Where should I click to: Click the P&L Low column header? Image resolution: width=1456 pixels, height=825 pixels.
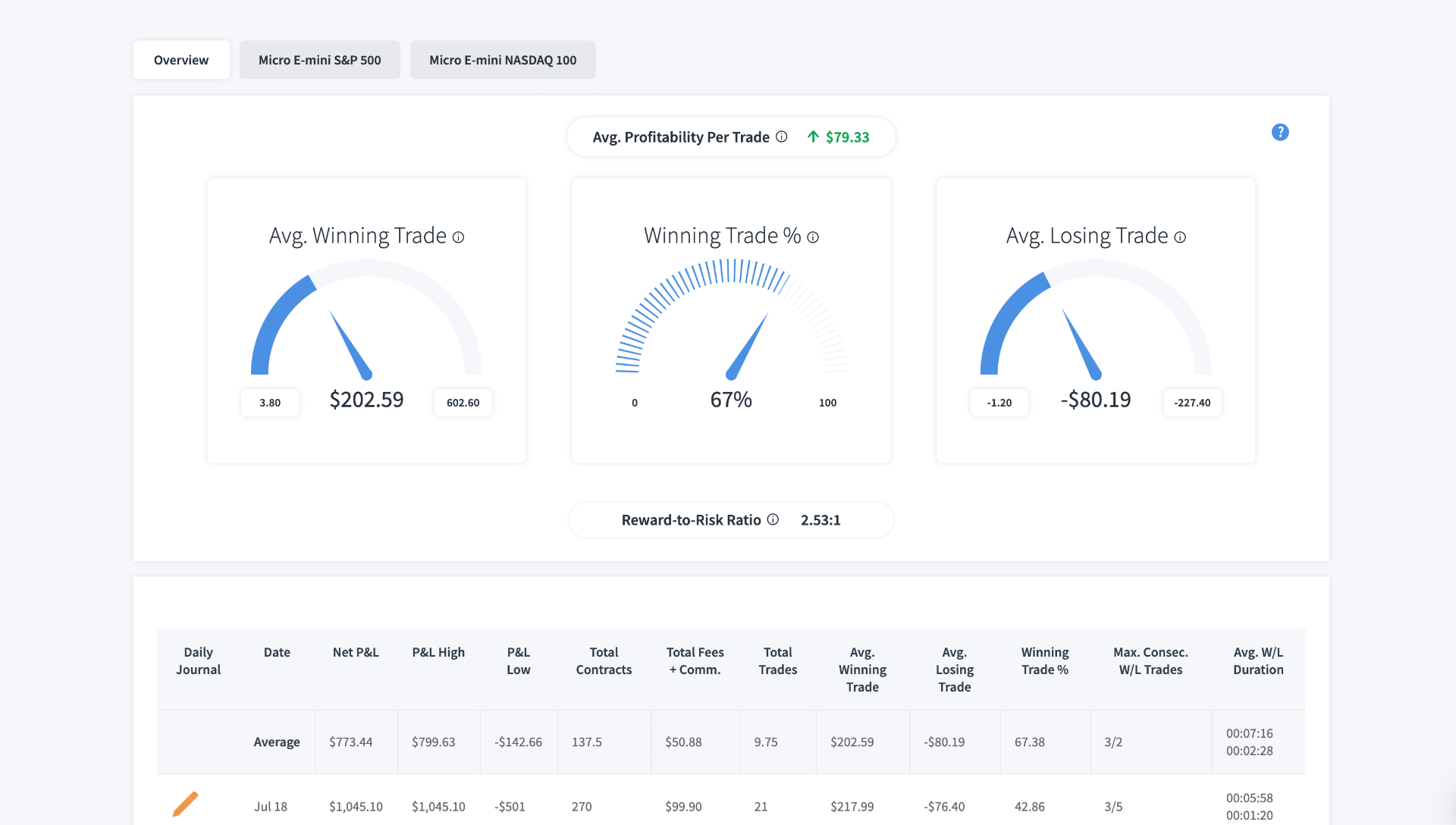[x=519, y=660]
